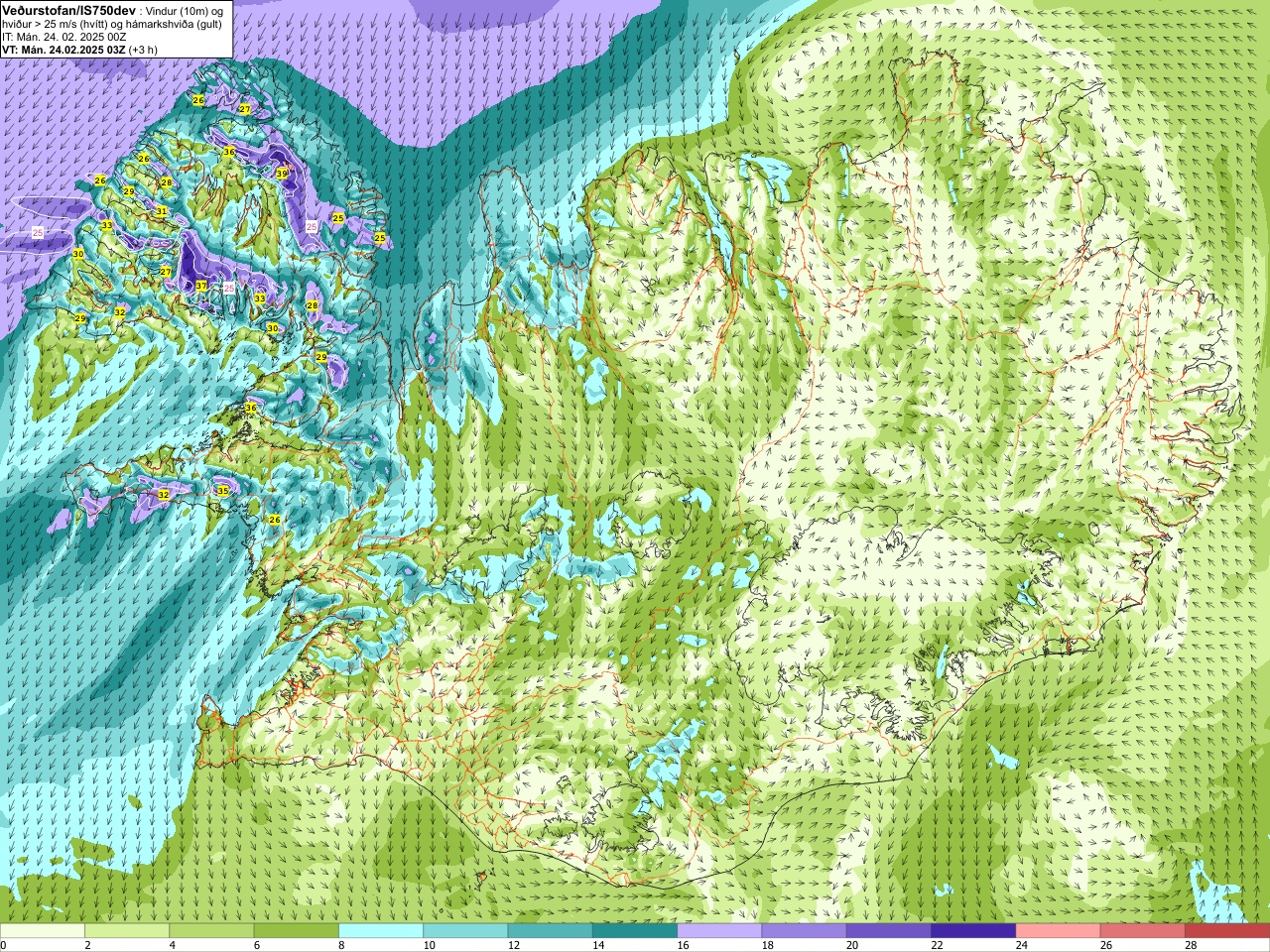Click the legend scale tick label 16
Image resolution: width=1270 pixels, height=952 pixels.
tap(685, 945)
